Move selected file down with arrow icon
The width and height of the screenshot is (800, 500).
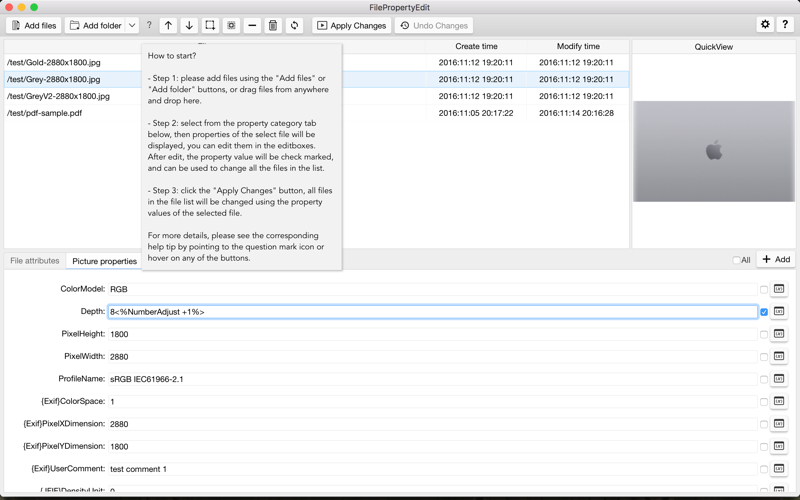(x=189, y=26)
